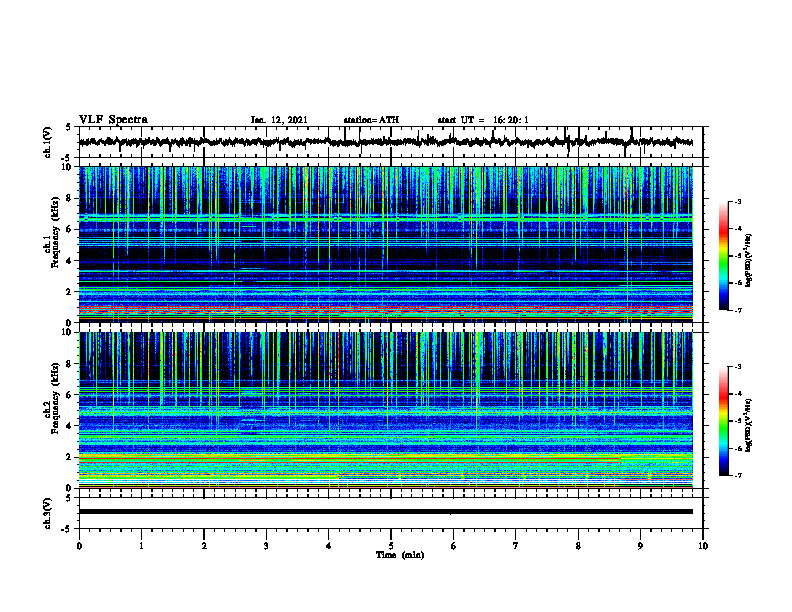Click the "-3" label on ch.1 color bar

tap(738, 202)
